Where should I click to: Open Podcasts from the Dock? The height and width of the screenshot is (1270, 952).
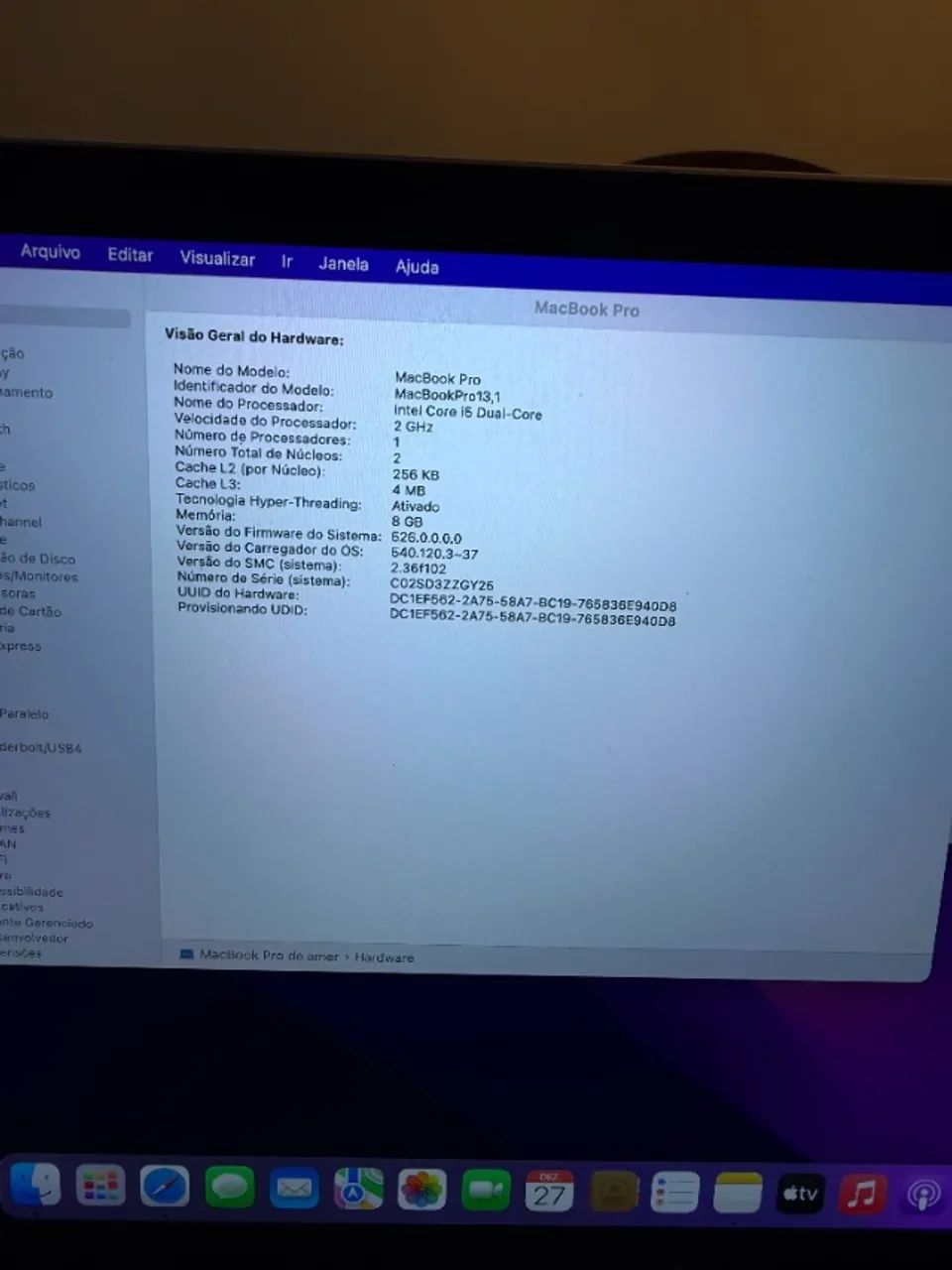click(x=924, y=1195)
